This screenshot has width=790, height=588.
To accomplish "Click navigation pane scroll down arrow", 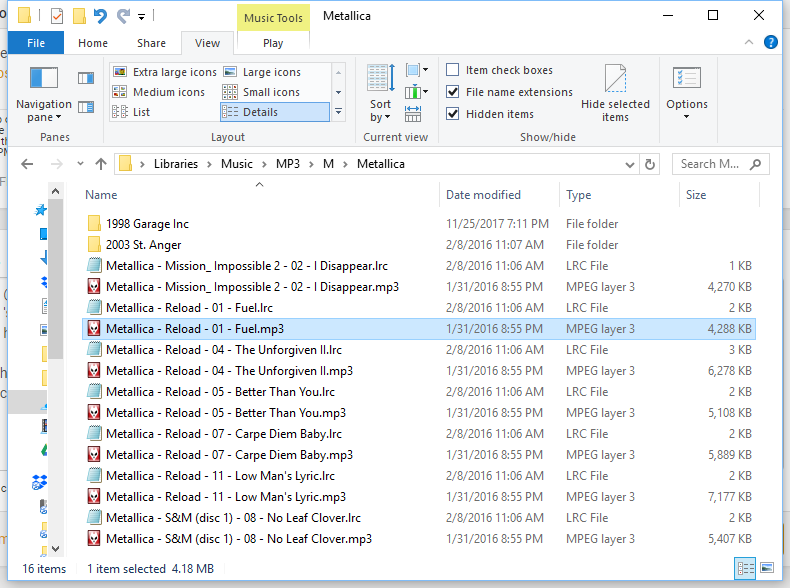I will 55,549.
